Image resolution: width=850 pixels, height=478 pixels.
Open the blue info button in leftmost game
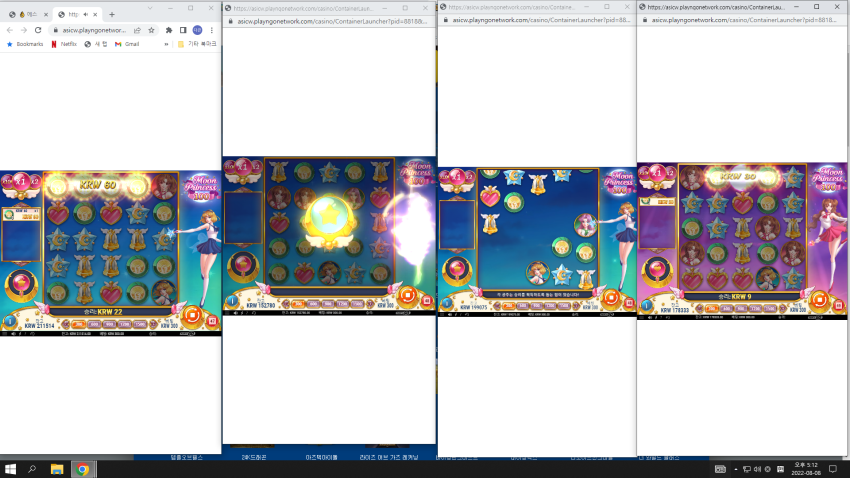click(9, 321)
